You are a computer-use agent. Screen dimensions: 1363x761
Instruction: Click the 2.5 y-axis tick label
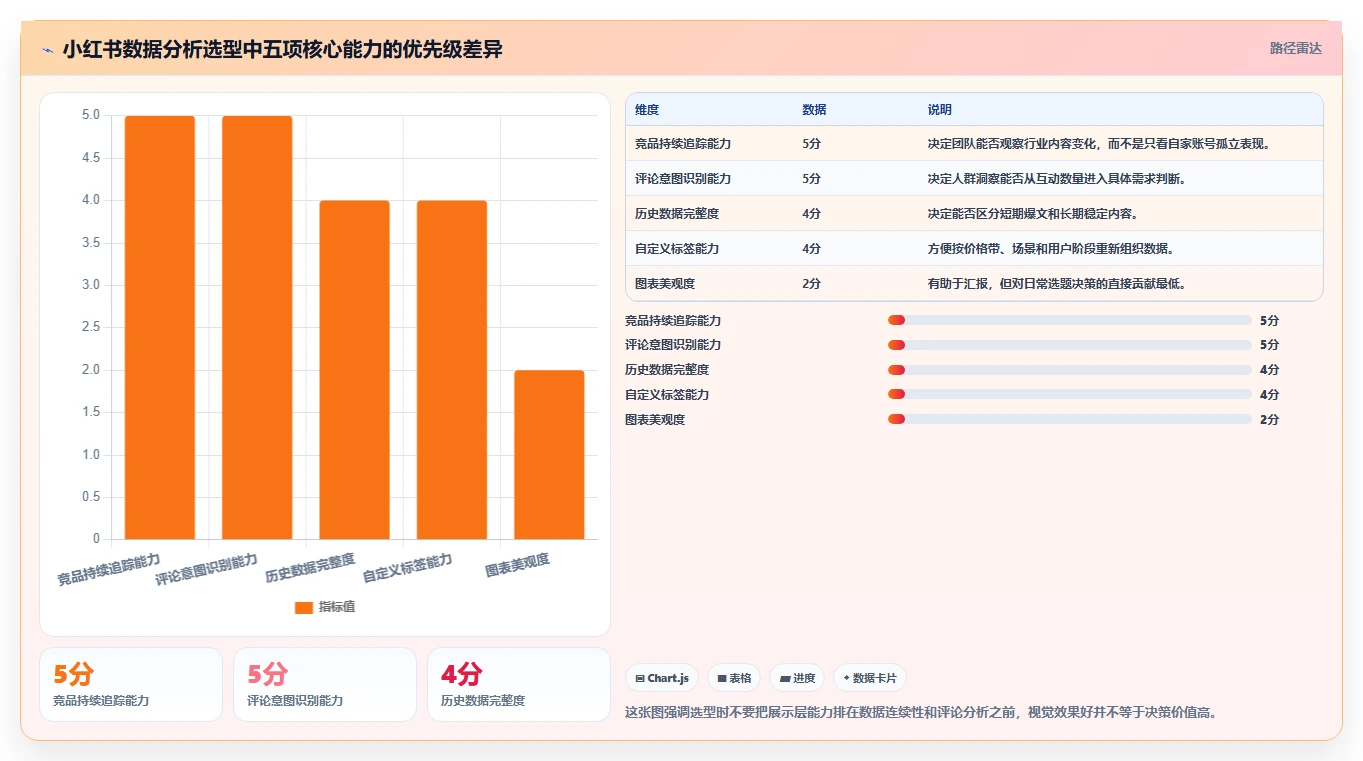click(x=91, y=327)
